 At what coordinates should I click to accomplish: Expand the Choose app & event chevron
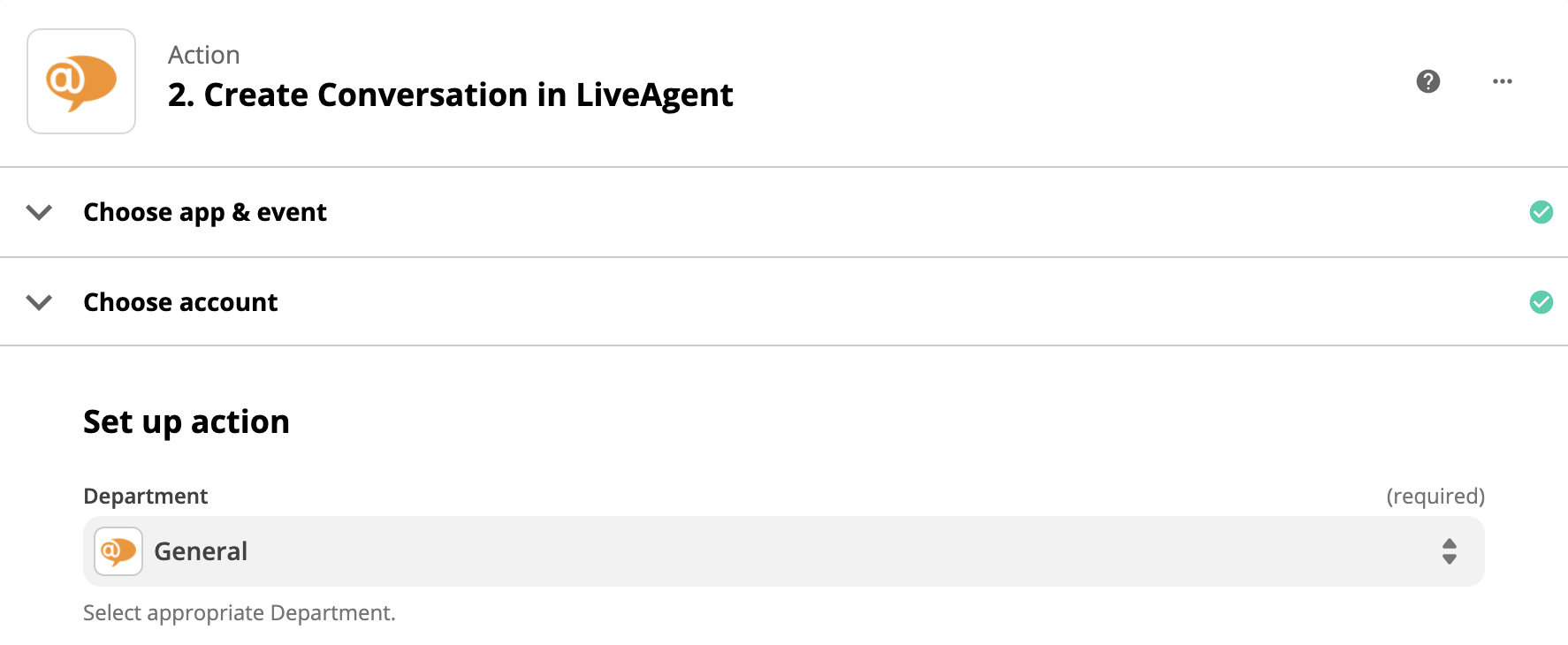[39, 212]
